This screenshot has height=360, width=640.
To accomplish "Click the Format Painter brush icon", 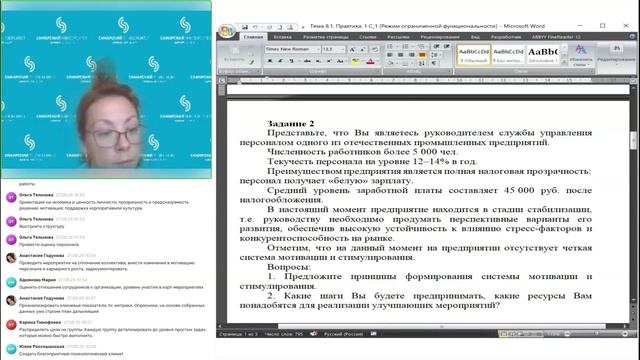I will pos(252,62).
